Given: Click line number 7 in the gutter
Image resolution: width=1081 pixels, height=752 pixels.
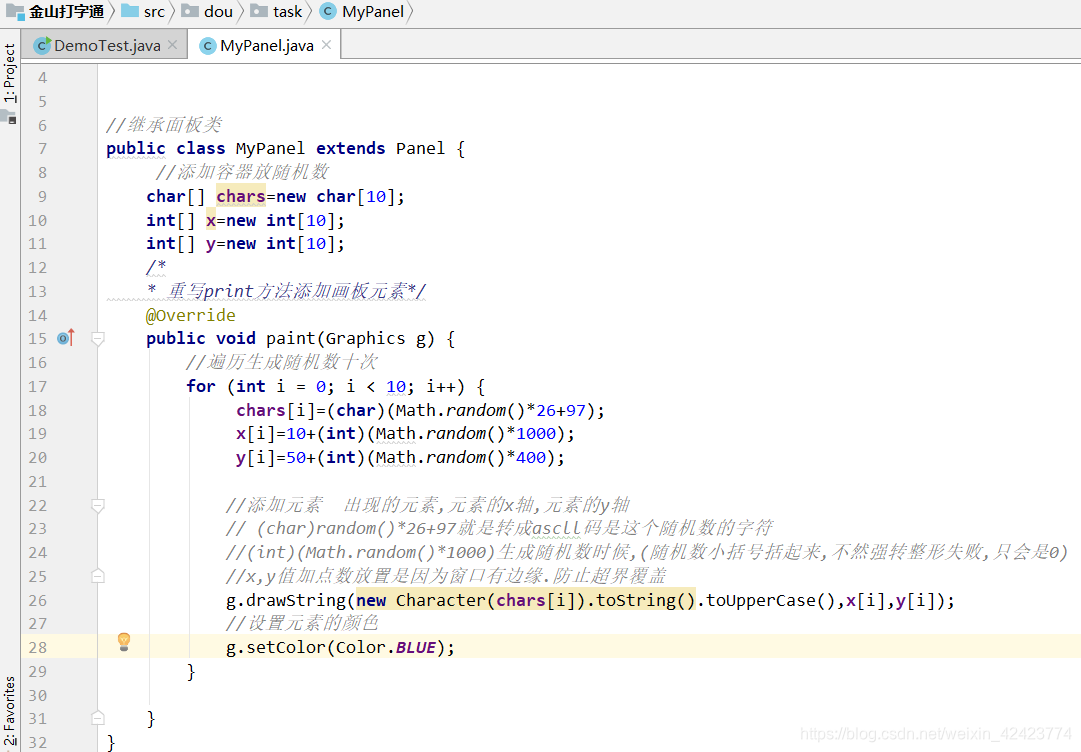Looking at the screenshot, I should [43, 149].
